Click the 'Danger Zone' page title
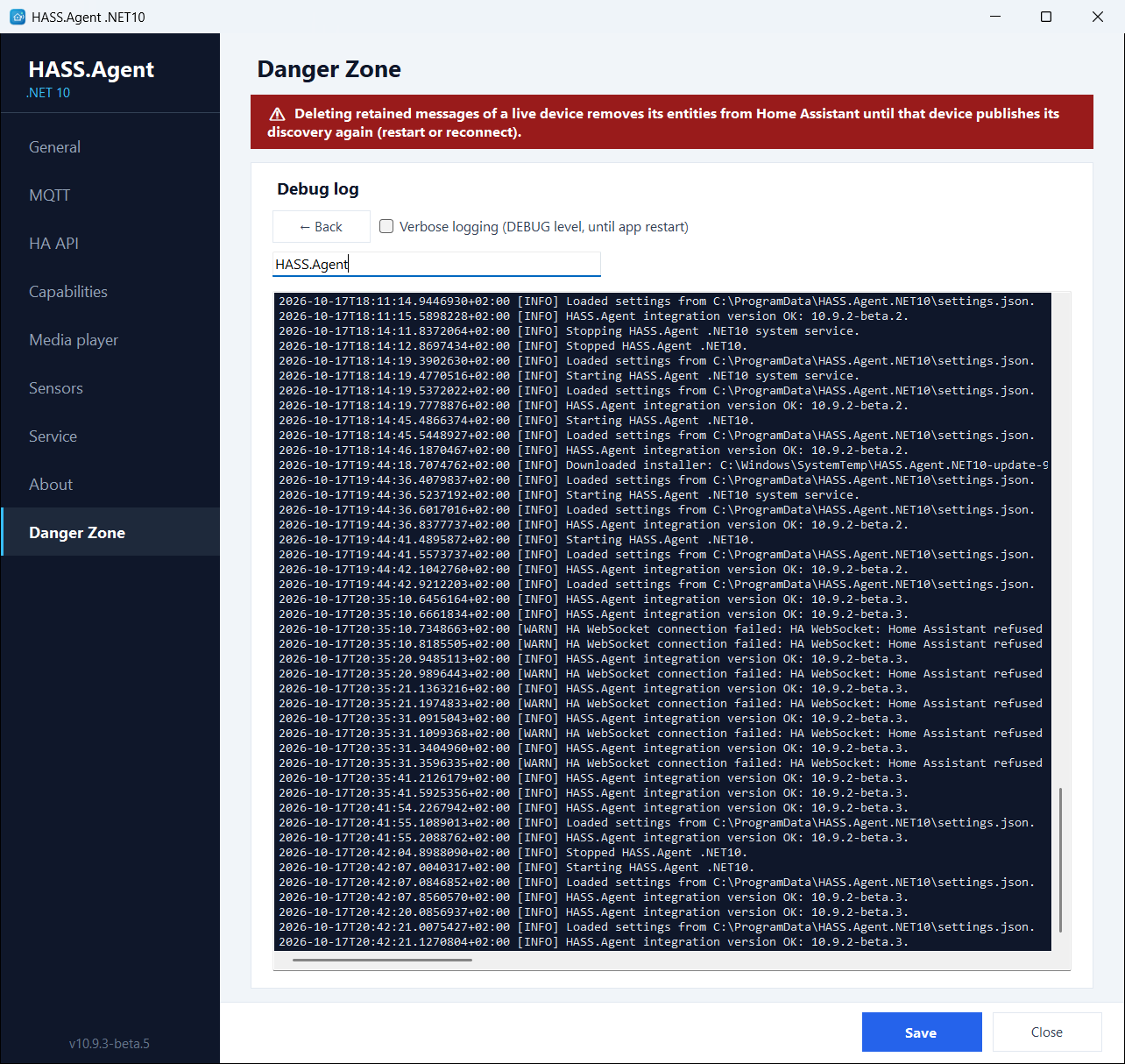The height and width of the screenshot is (1064, 1125). pyautogui.click(x=329, y=69)
